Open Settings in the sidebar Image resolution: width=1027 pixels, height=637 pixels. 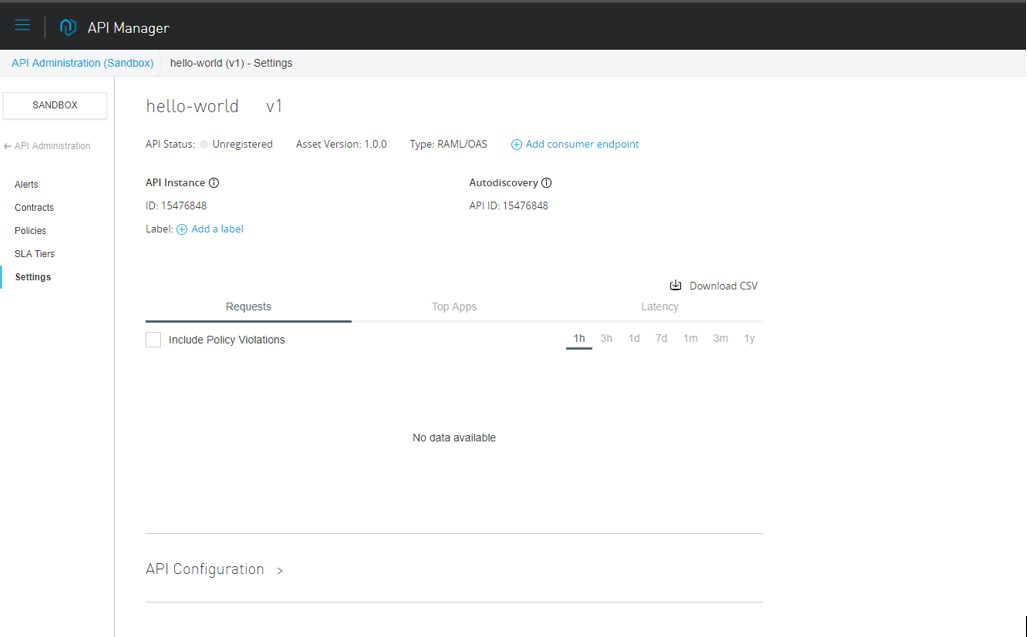coord(33,277)
